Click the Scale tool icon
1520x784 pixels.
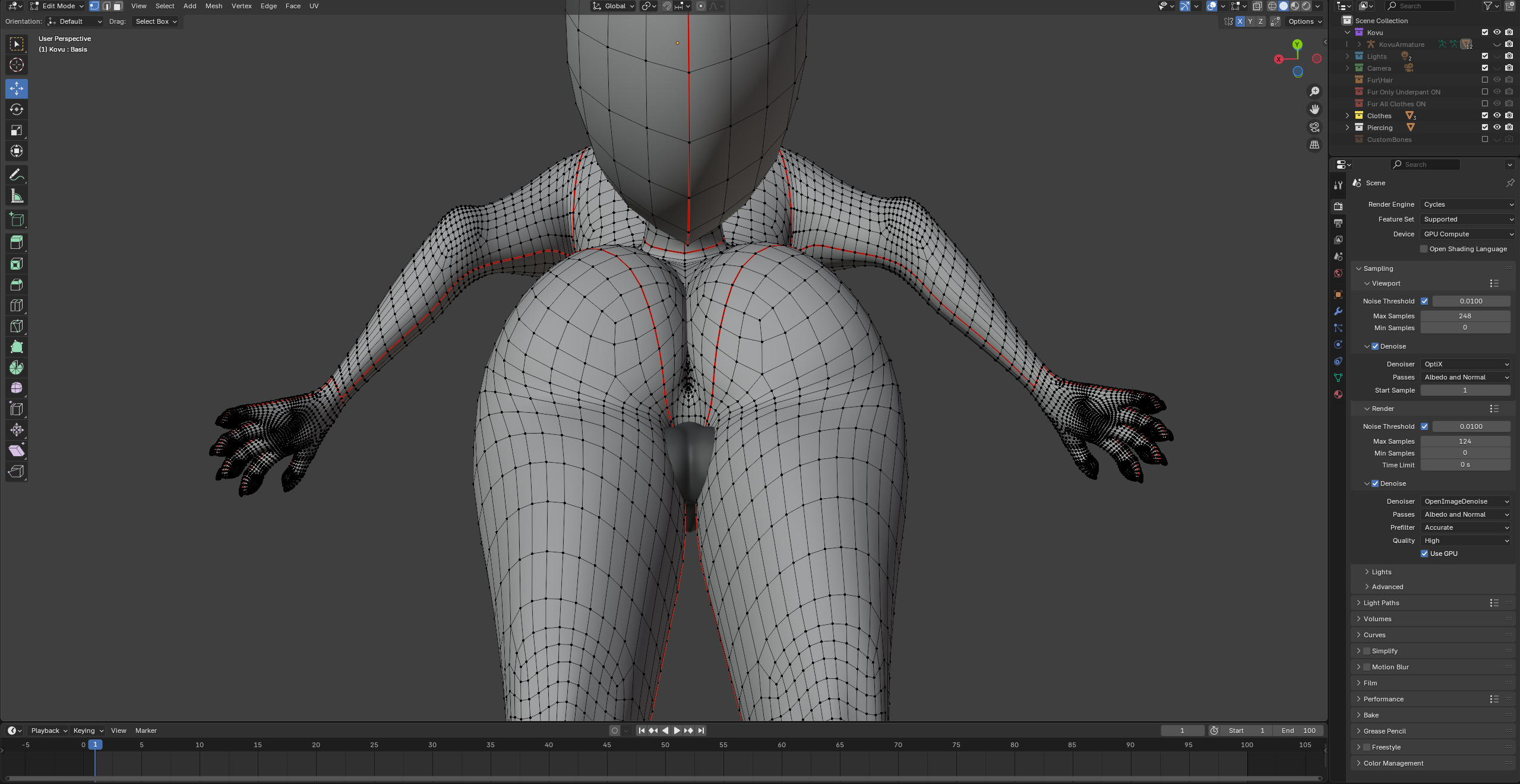click(17, 130)
